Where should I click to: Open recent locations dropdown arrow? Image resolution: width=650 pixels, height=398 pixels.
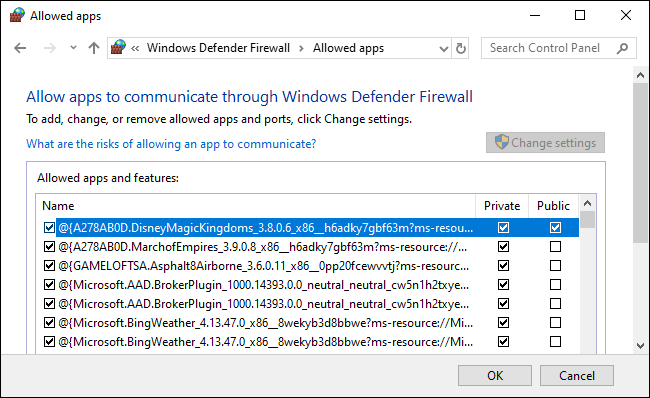73,48
